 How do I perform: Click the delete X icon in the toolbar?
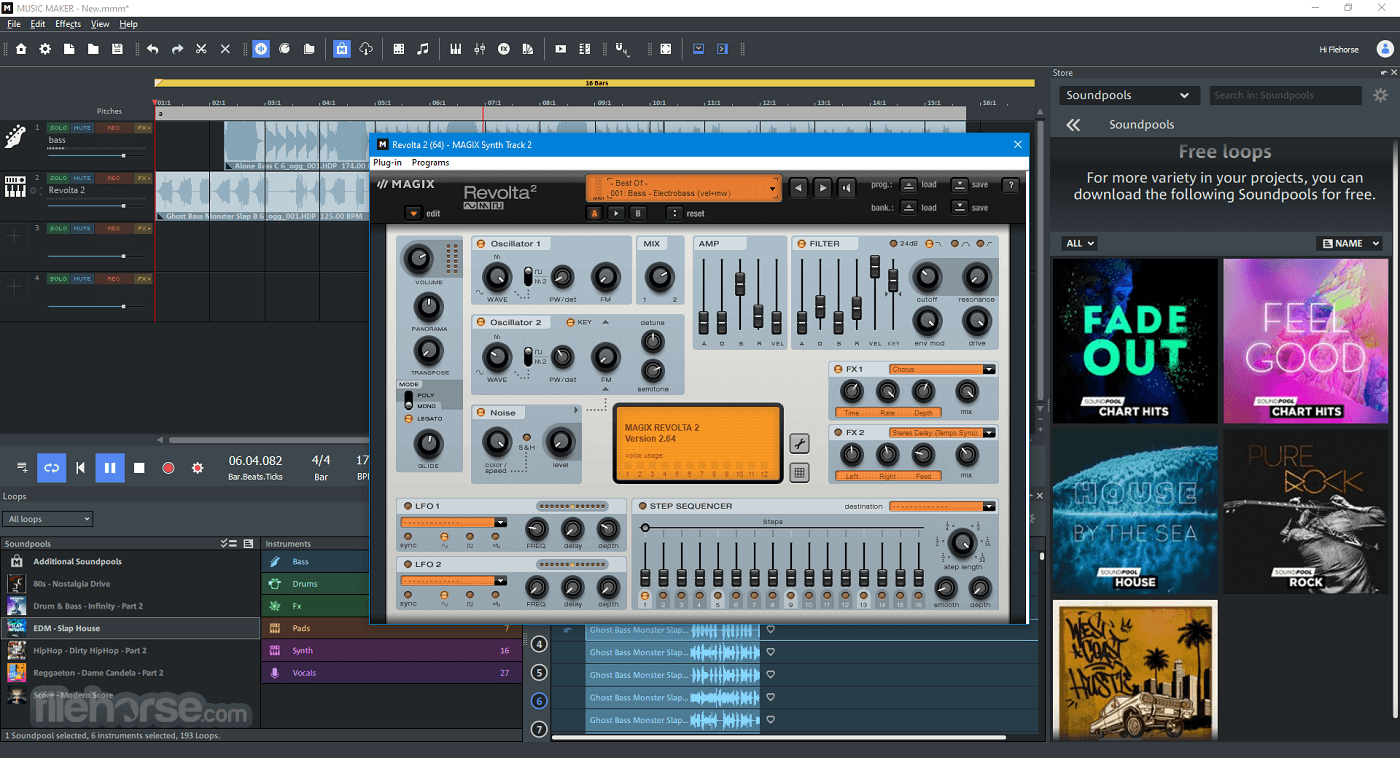click(225, 49)
